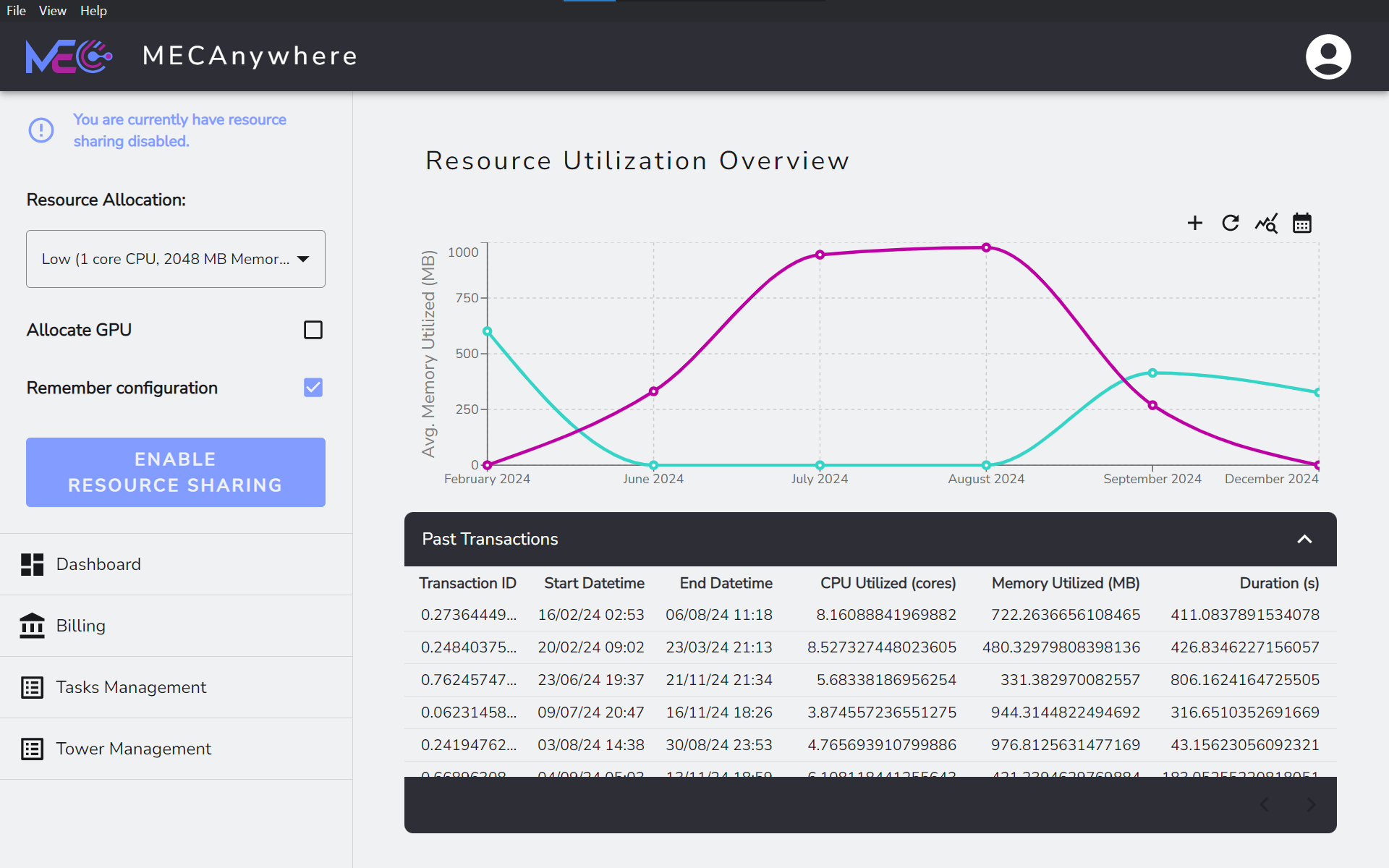Viewport: 1389px width, 868px height.
Task: Open the File menu
Action: tap(16, 11)
